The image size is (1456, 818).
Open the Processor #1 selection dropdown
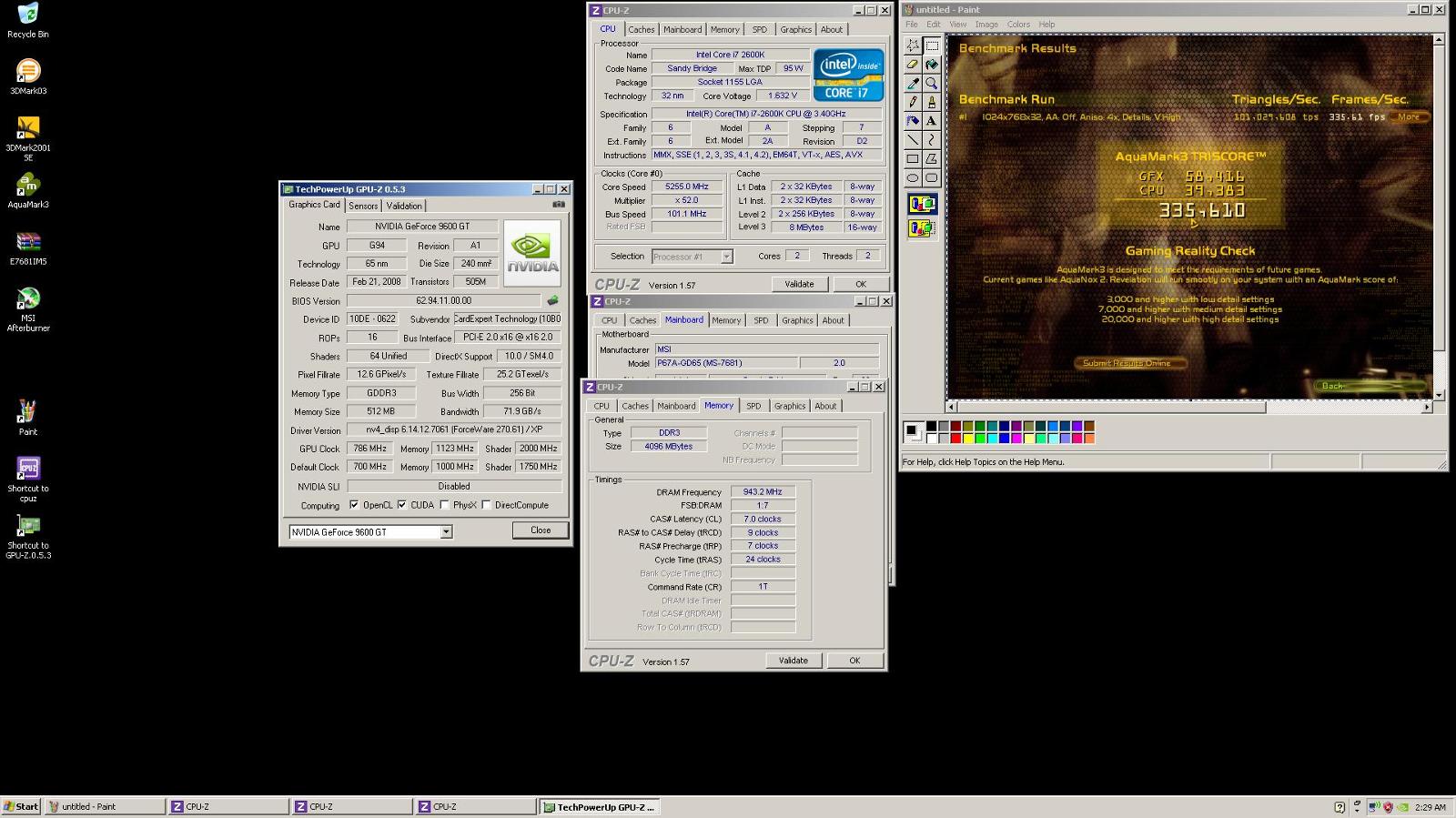[x=726, y=257]
